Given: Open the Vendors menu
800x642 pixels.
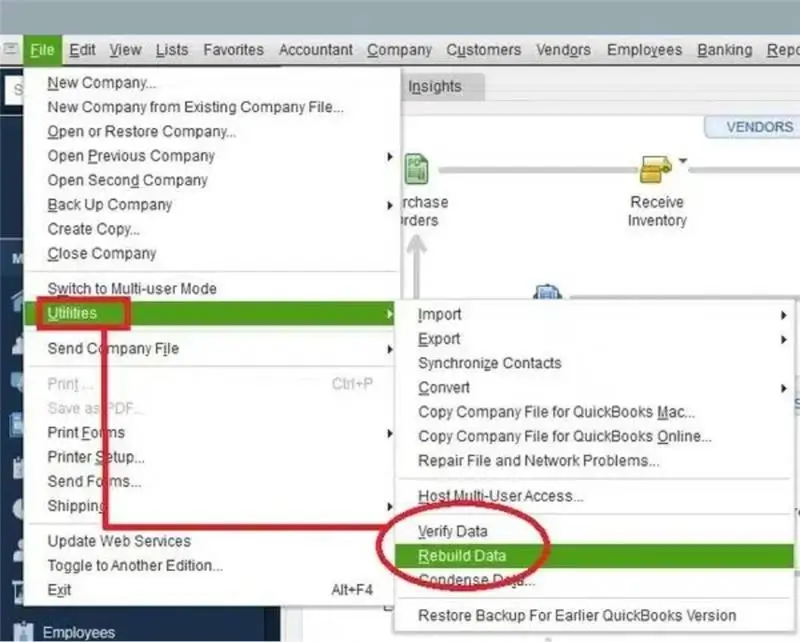Looking at the screenshot, I should coord(563,50).
